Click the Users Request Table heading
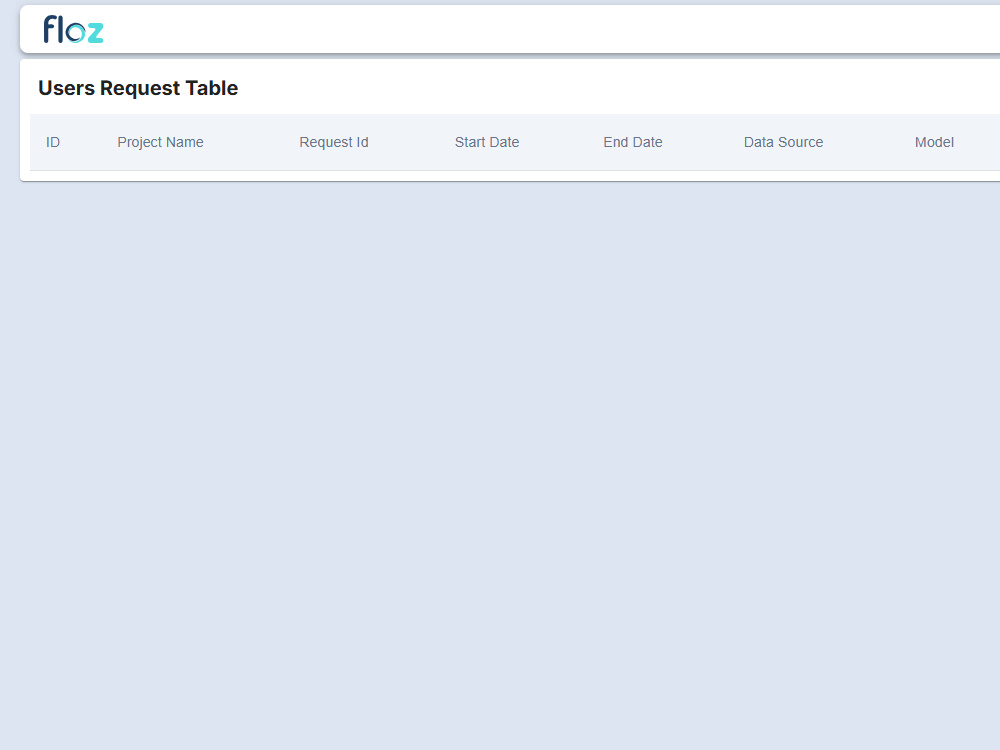This screenshot has height=750, width=1000. pyautogui.click(x=138, y=88)
